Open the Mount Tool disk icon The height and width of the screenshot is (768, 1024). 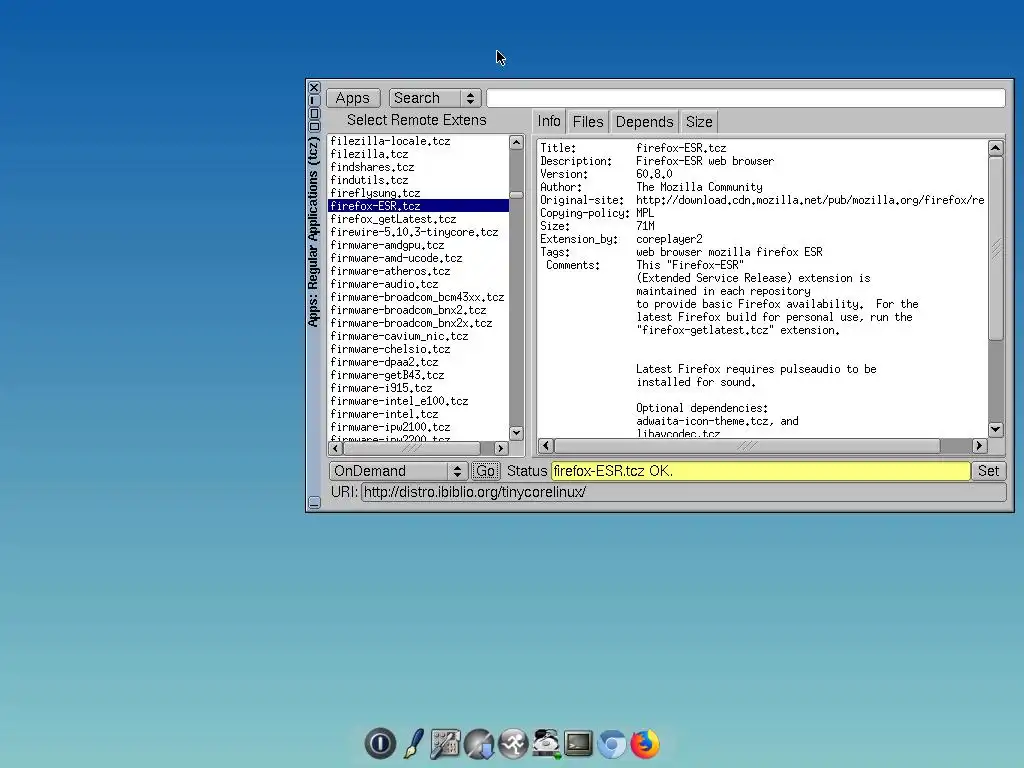tap(546, 744)
